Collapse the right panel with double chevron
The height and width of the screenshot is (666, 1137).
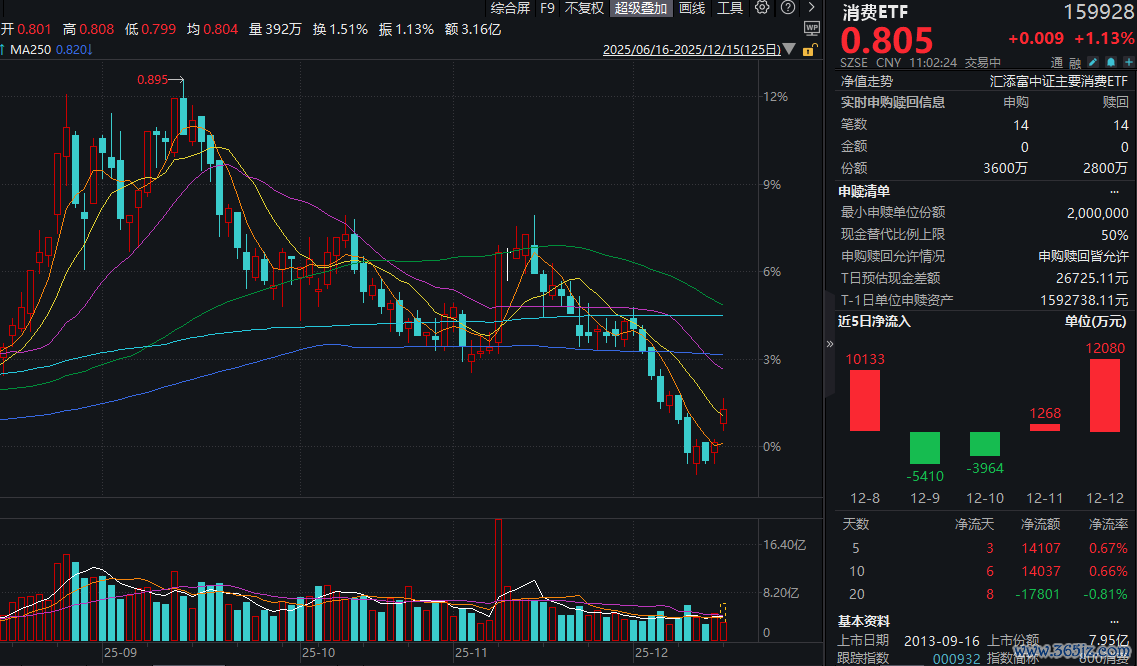[x=829, y=343]
